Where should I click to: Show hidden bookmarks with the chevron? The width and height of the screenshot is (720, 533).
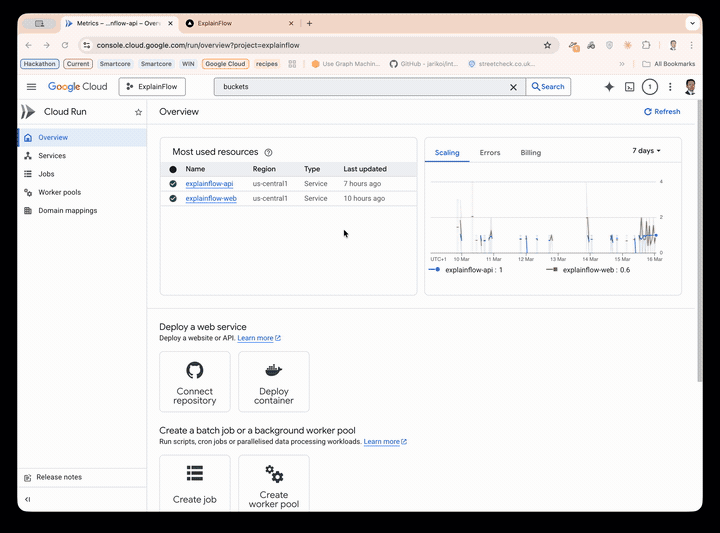click(x=622, y=64)
